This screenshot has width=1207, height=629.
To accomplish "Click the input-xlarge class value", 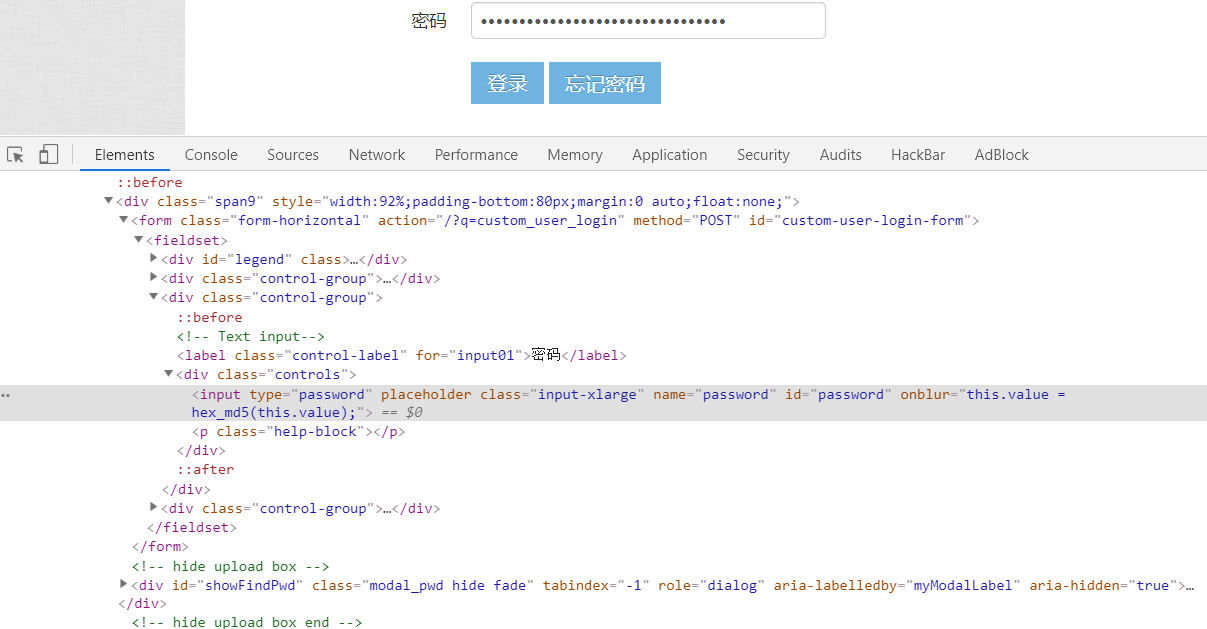I will [x=588, y=394].
